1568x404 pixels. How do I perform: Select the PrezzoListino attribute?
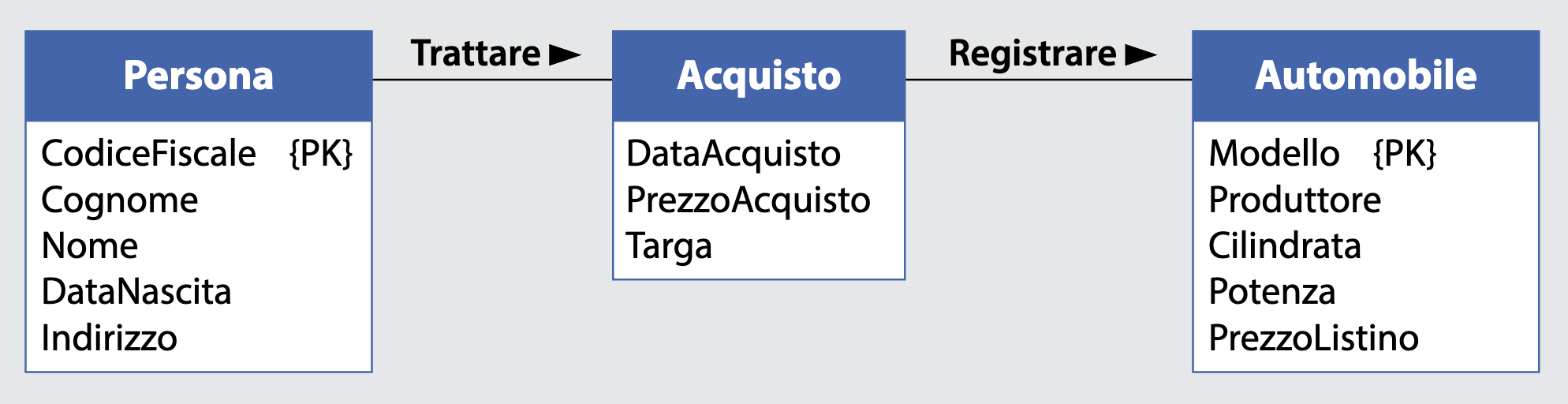click(x=1313, y=339)
